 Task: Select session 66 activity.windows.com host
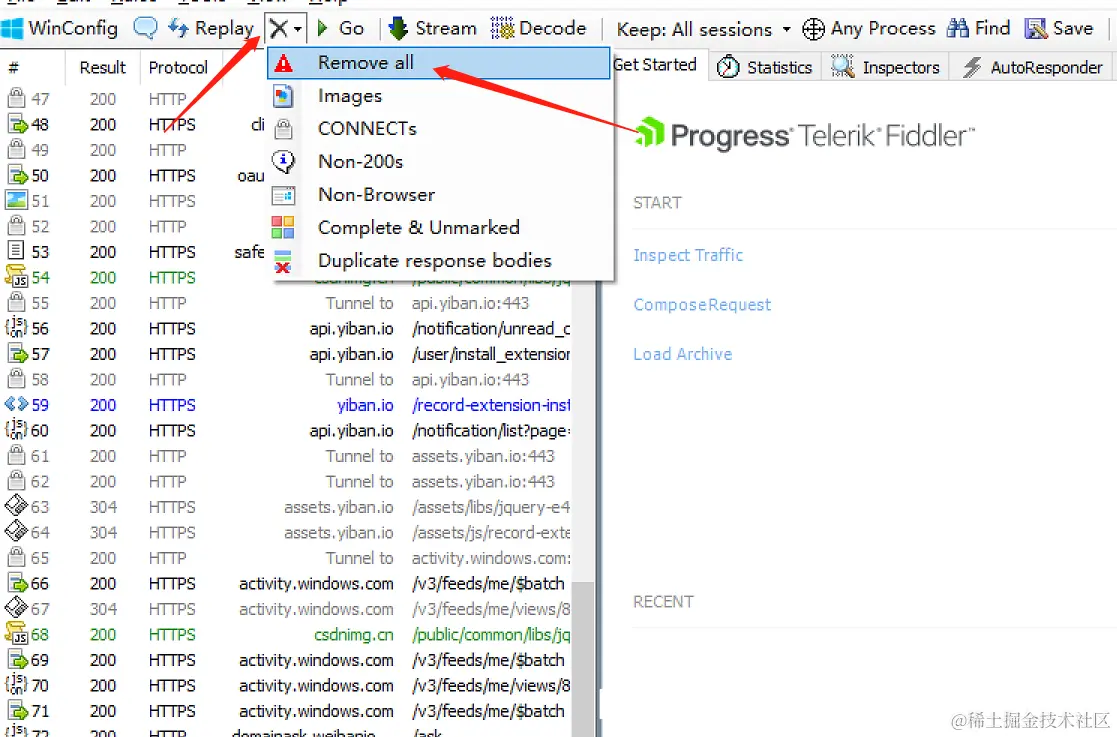(316, 584)
